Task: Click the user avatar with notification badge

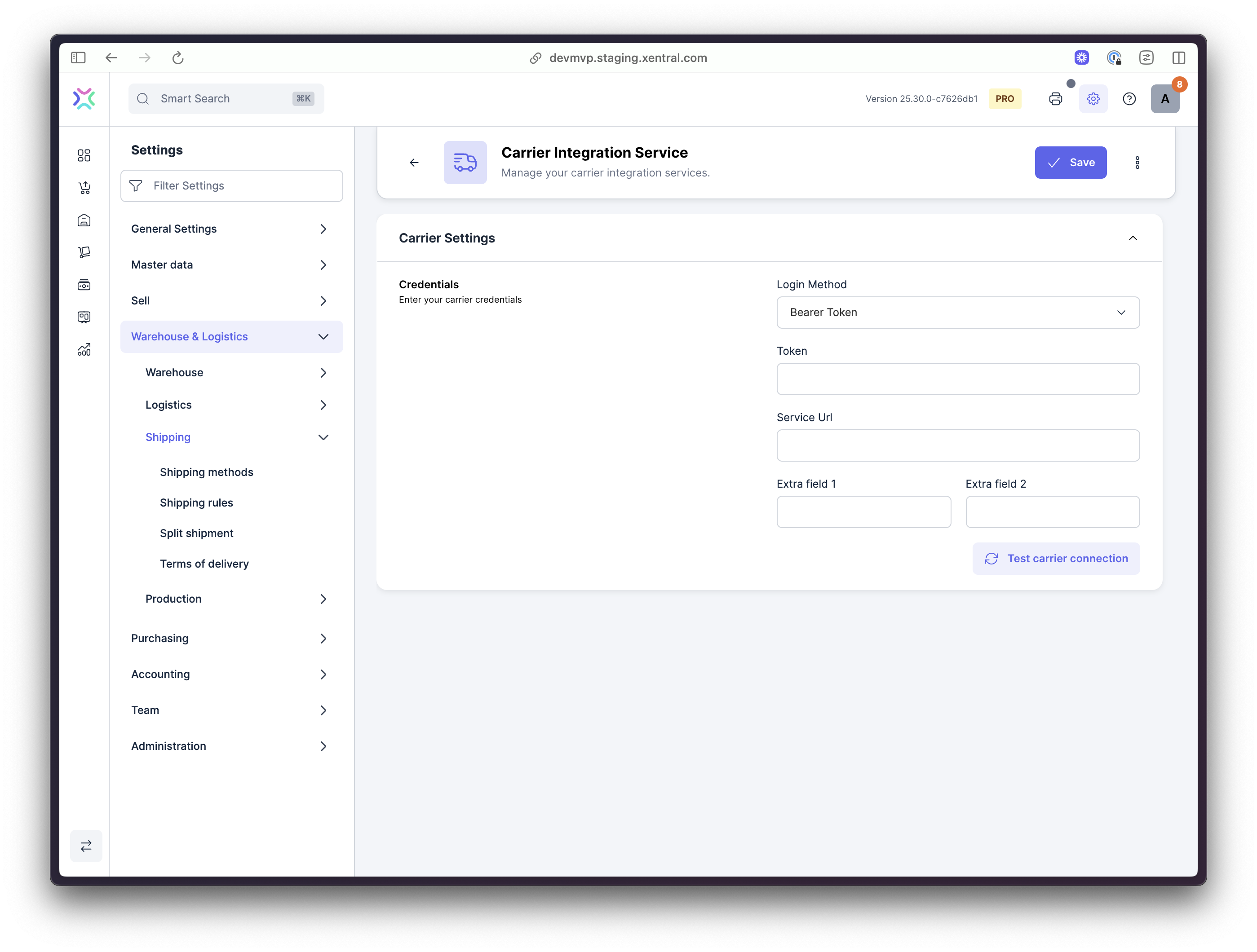Action: pyautogui.click(x=1165, y=98)
